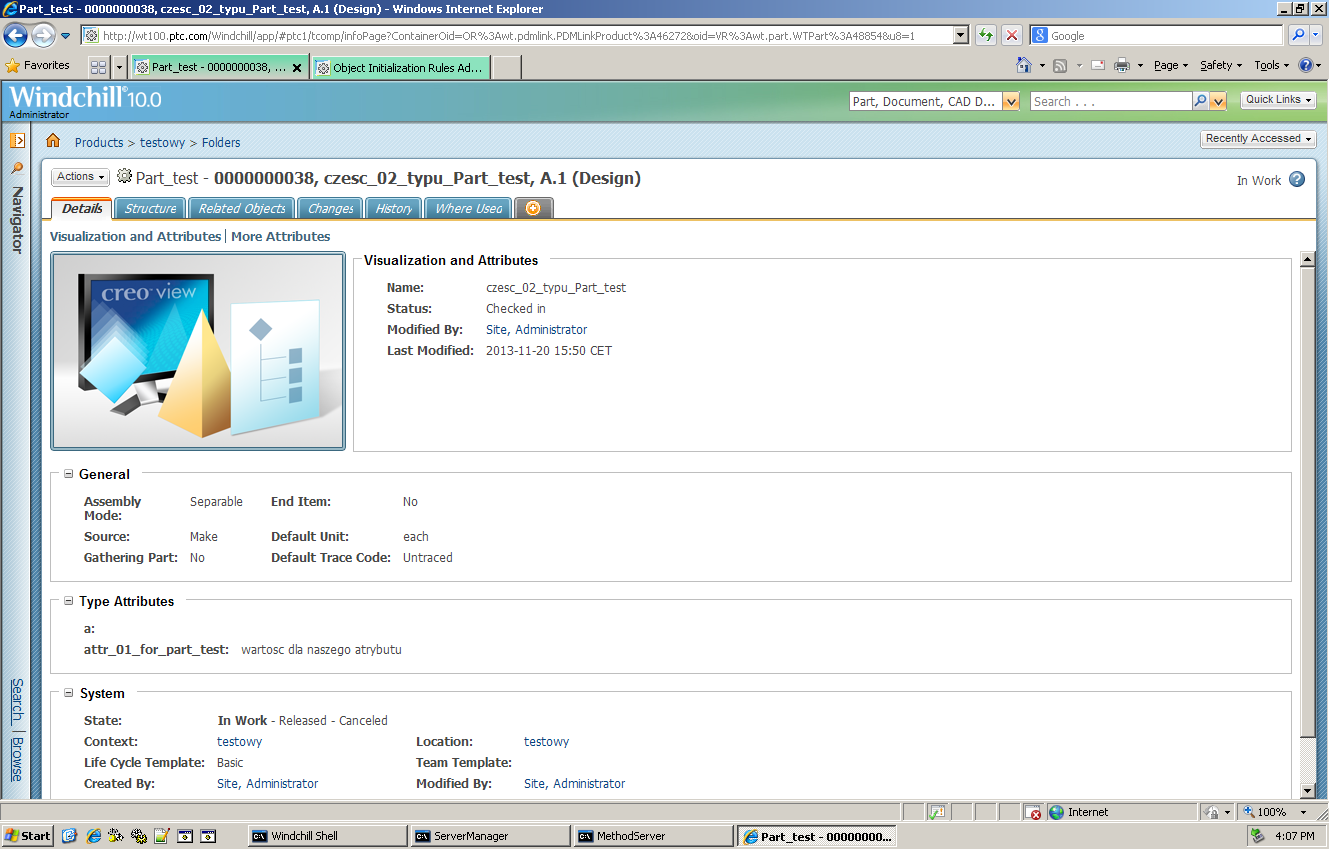Open the tab list dropdown arrow
The image size is (1329, 849).
click(120, 67)
